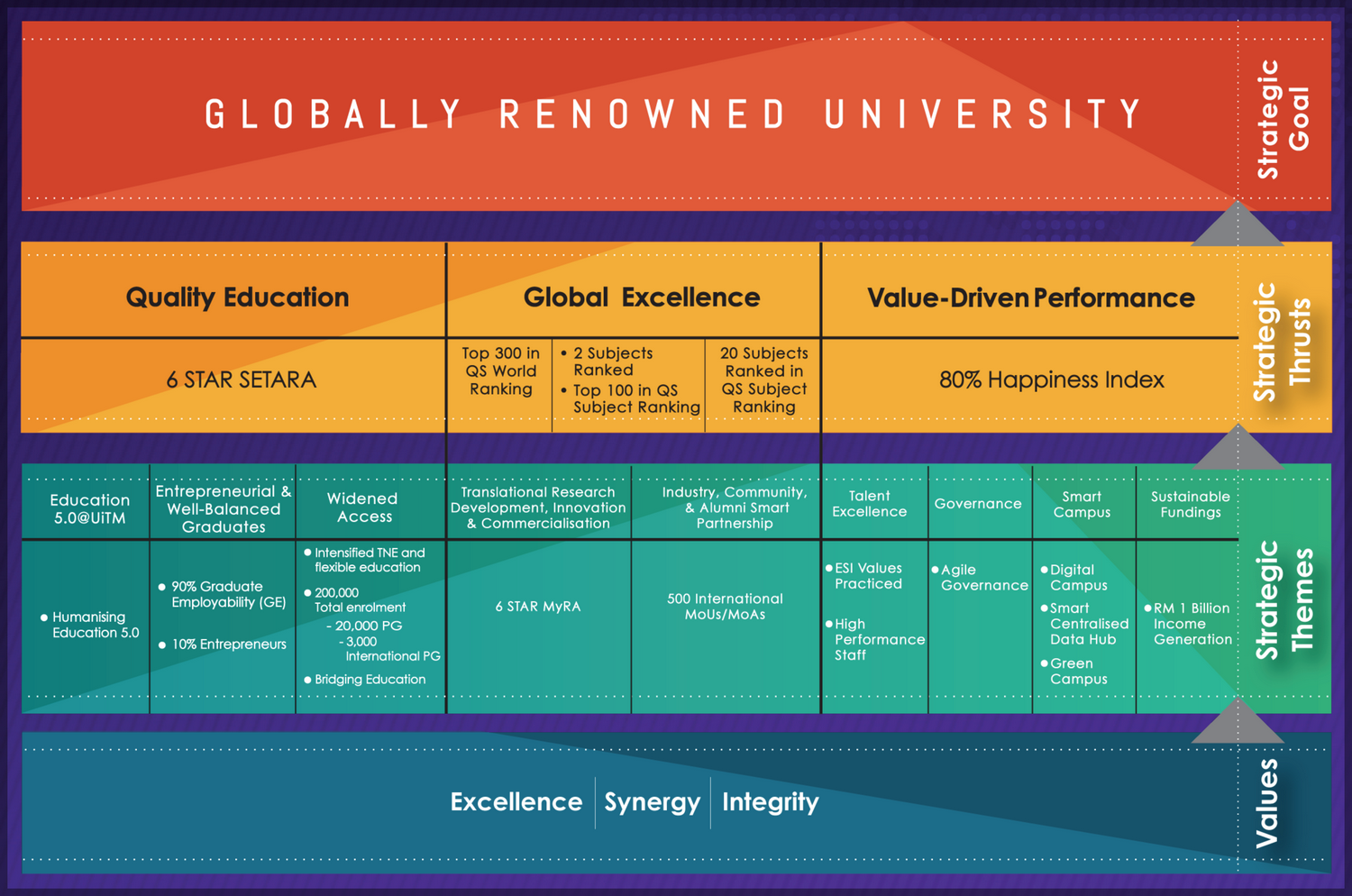Click the RM 1 Billion Income Generation bullet
Image resolution: width=1352 pixels, height=896 pixels.
[x=1192, y=624]
